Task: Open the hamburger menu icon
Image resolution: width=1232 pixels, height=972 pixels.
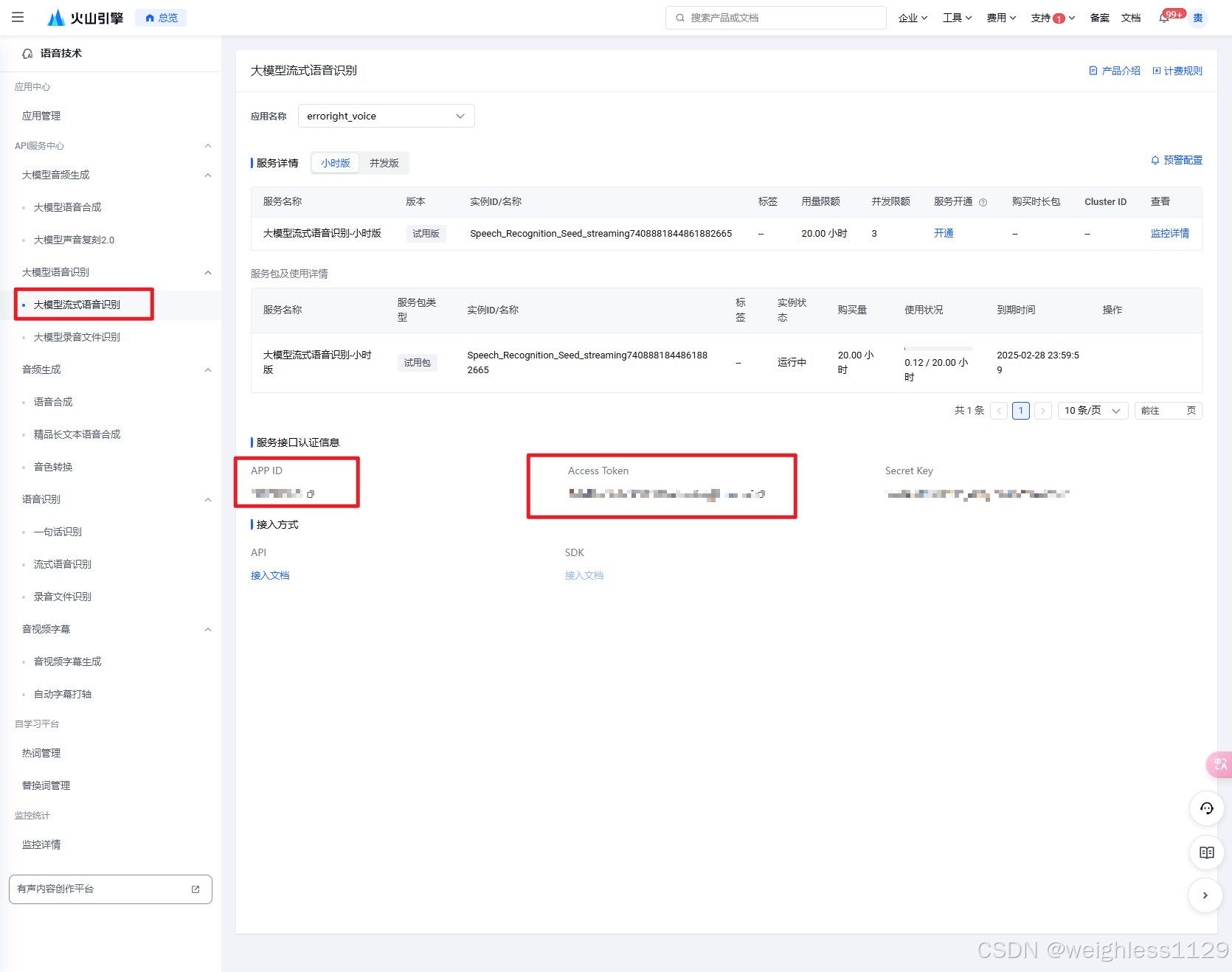Action: click(18, 17)
